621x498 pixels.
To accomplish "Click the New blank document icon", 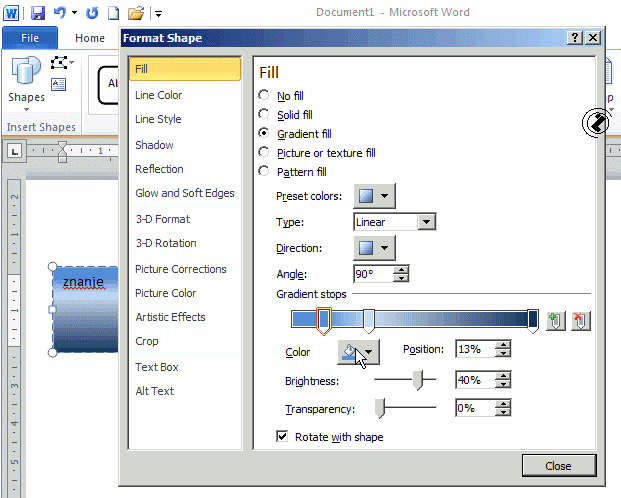I will pyautogui.click(x=113, y=13).
